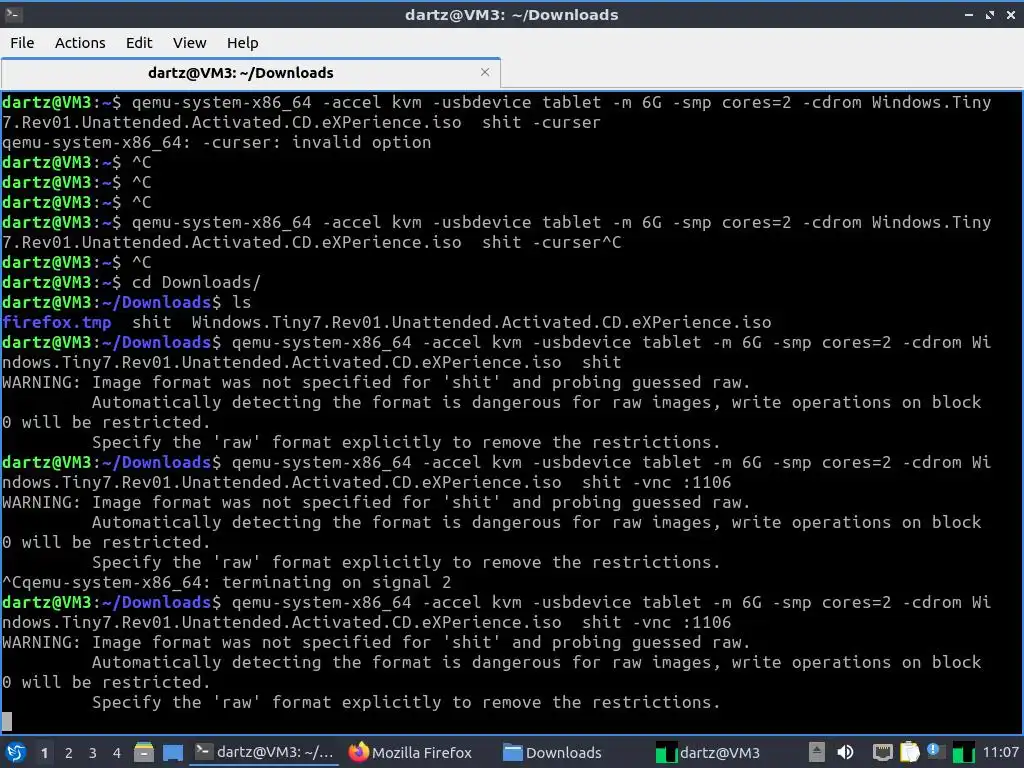Click the clock showing 11:07
1024x768 pixels.
coord(1000,753)
